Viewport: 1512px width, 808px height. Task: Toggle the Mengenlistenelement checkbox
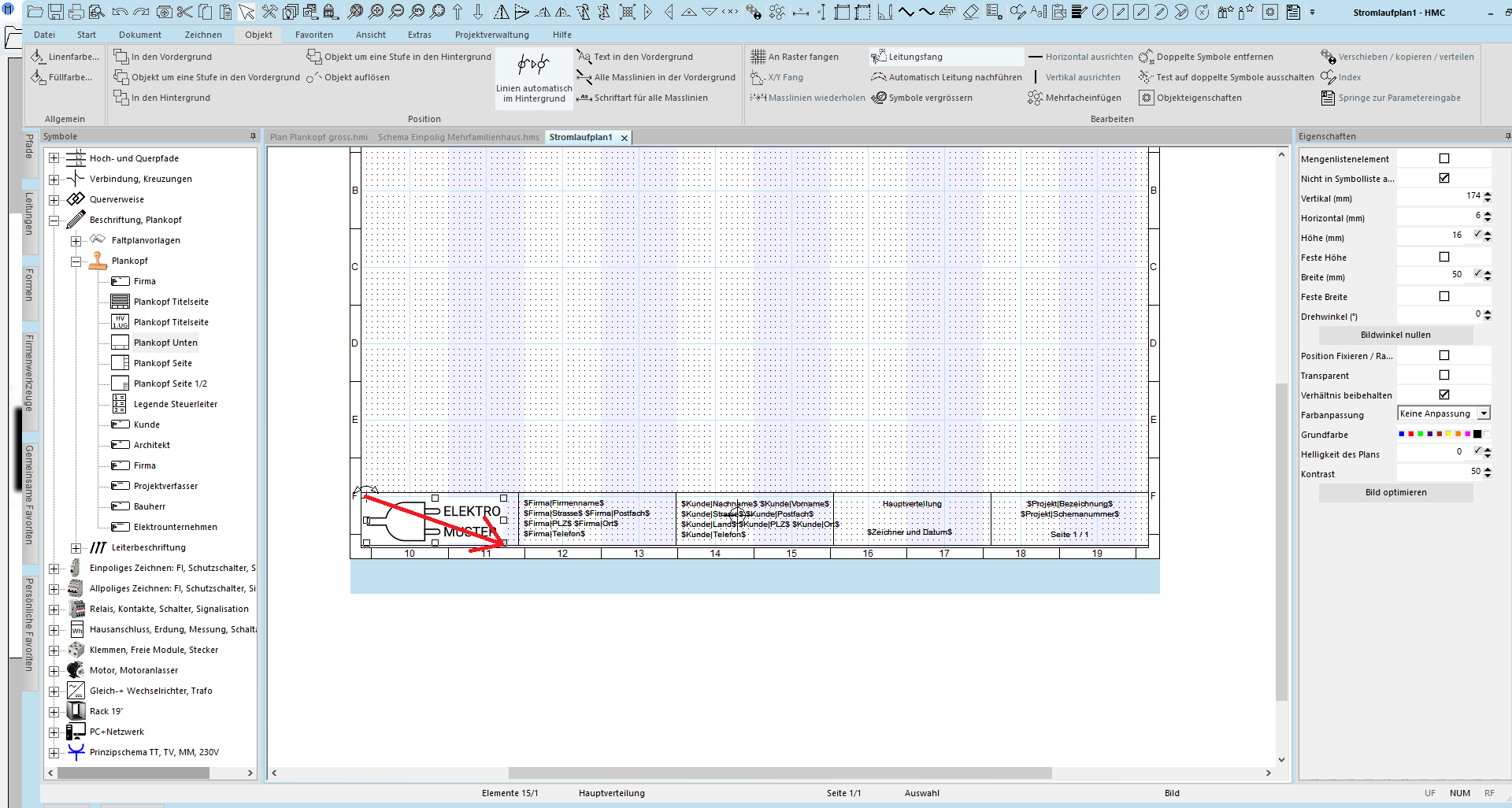coord(1443,158)
